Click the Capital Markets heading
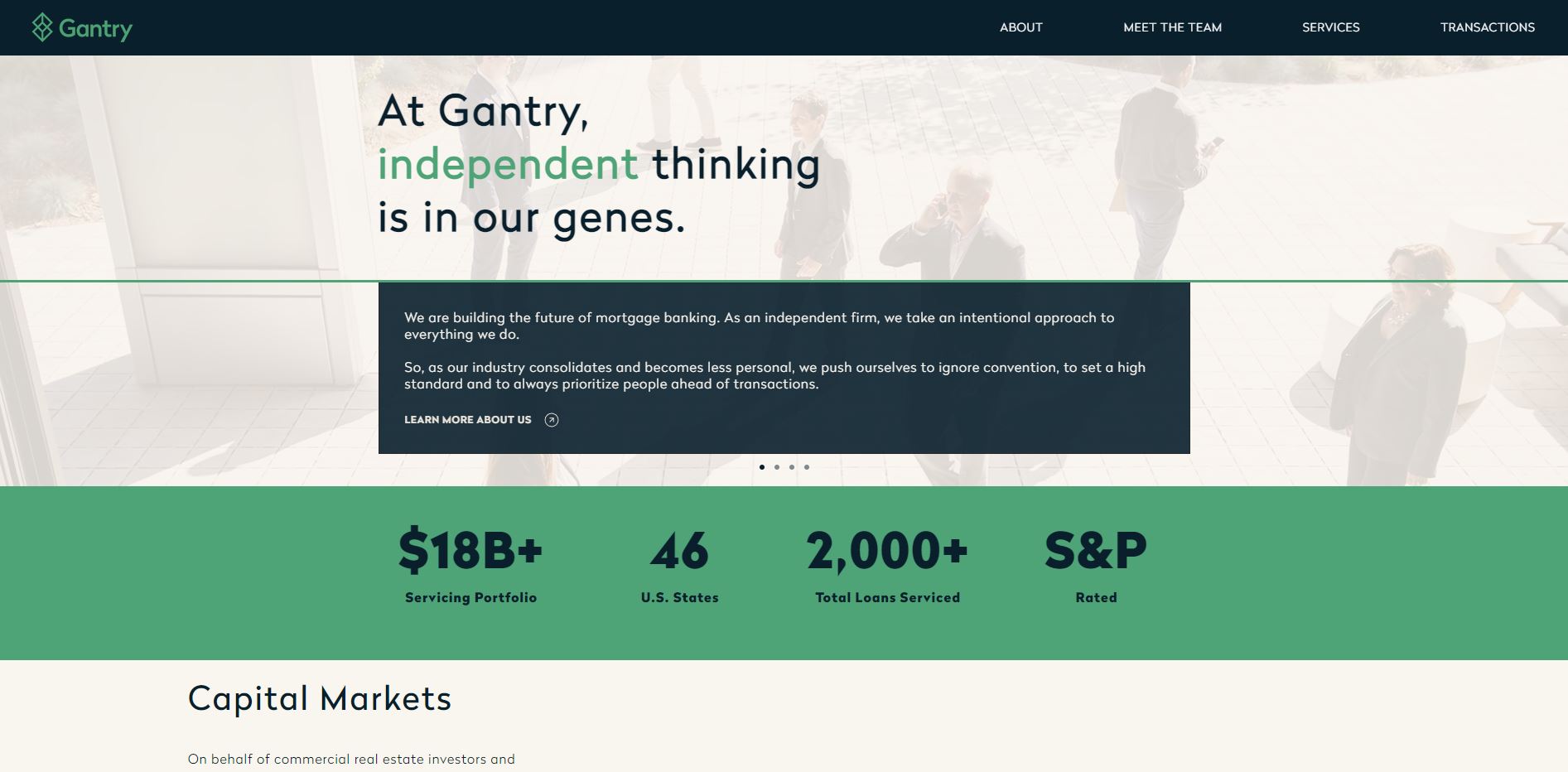The height and width of the screenshot is (772, 1568). (320, 698)
